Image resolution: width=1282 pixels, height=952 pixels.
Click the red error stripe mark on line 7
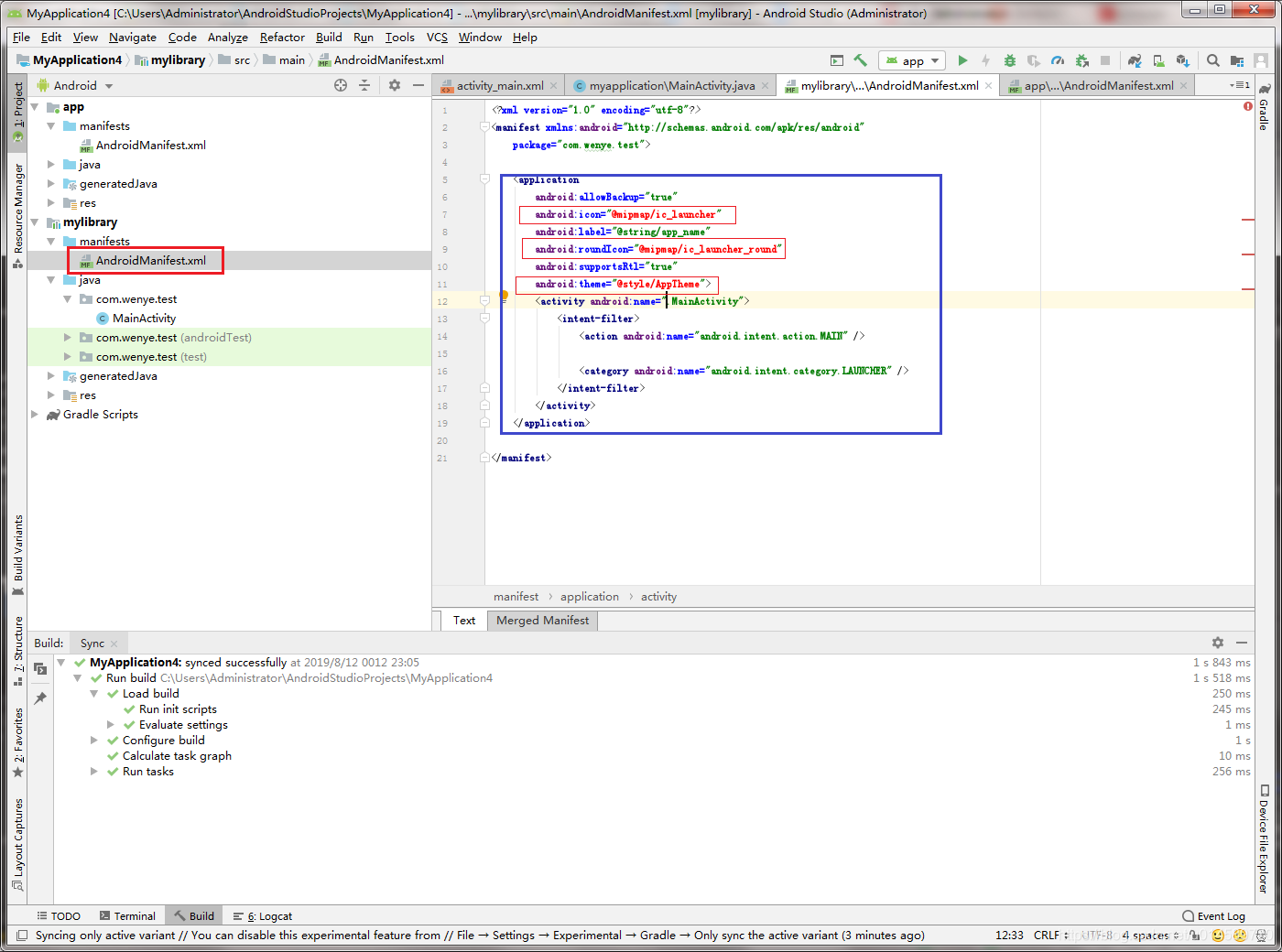(1248, 220)
